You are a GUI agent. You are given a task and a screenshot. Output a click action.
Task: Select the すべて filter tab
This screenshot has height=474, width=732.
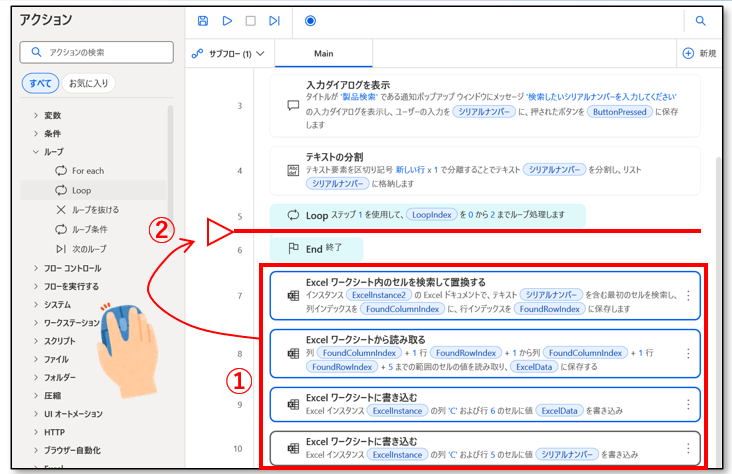40,83
